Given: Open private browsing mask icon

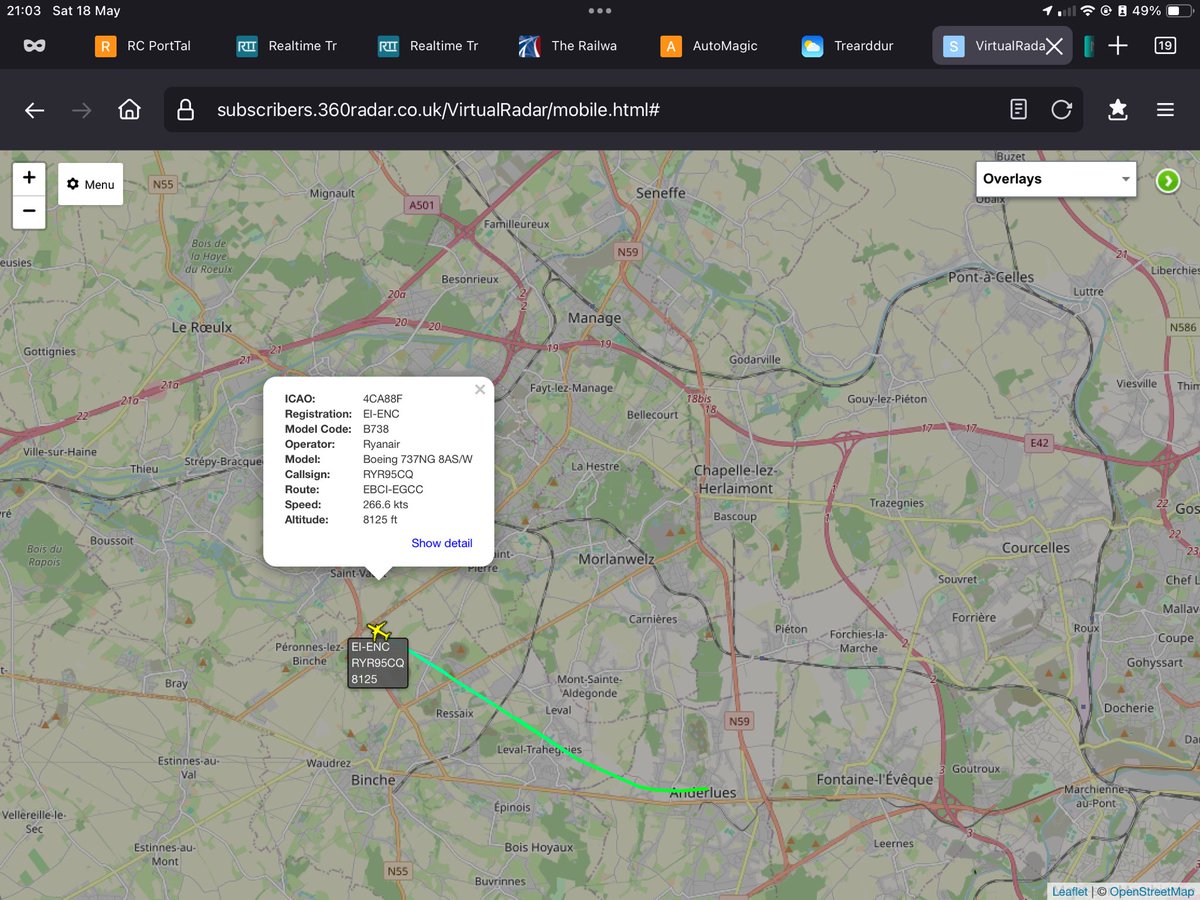Looking at the screenshot, I should point(34,46).
